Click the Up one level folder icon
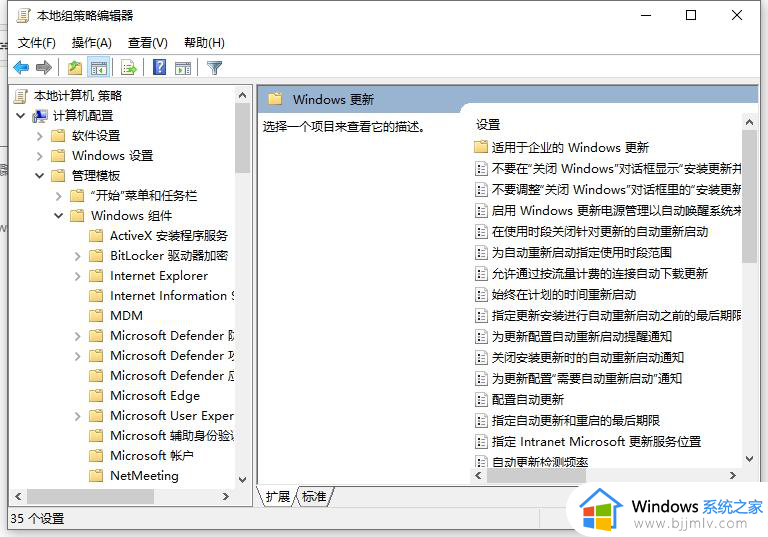Viewport: 768px width, 537px height. 75,67
